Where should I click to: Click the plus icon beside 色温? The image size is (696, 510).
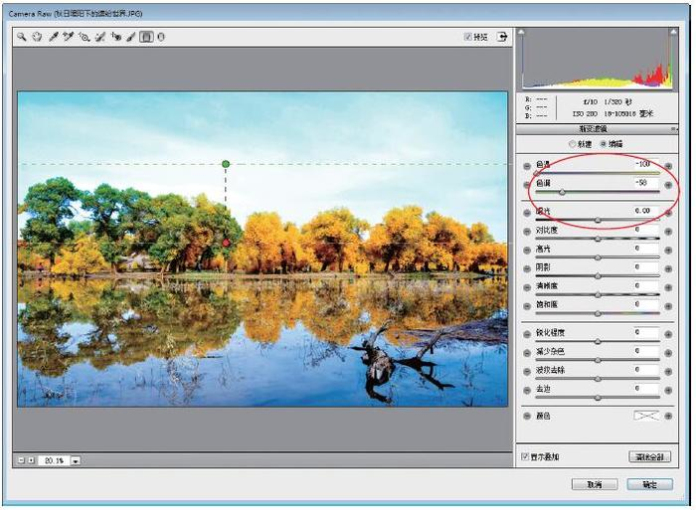(x=668, y=165)
